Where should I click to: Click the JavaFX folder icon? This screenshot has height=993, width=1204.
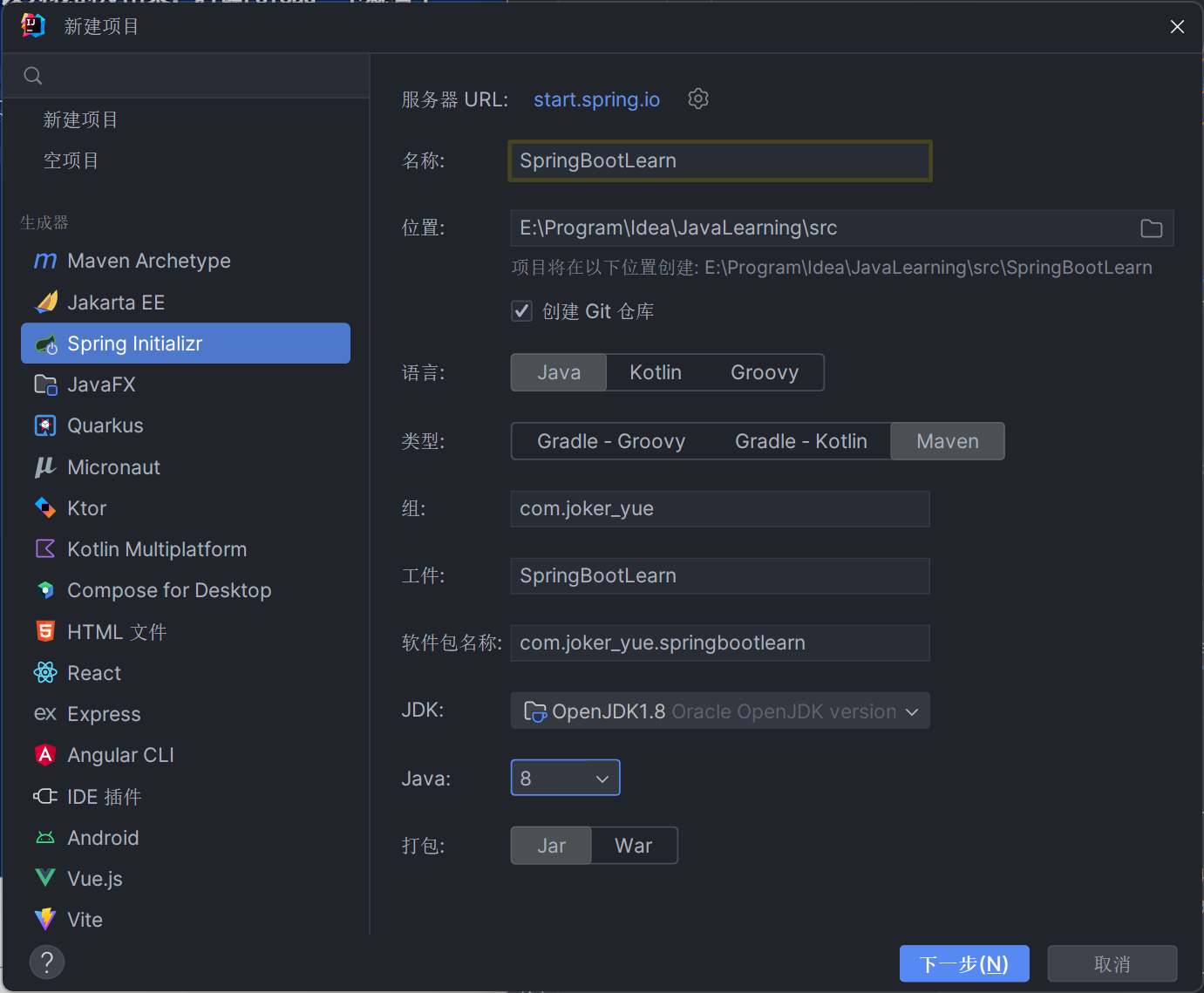pyautogui.click(x=45, y=384)
